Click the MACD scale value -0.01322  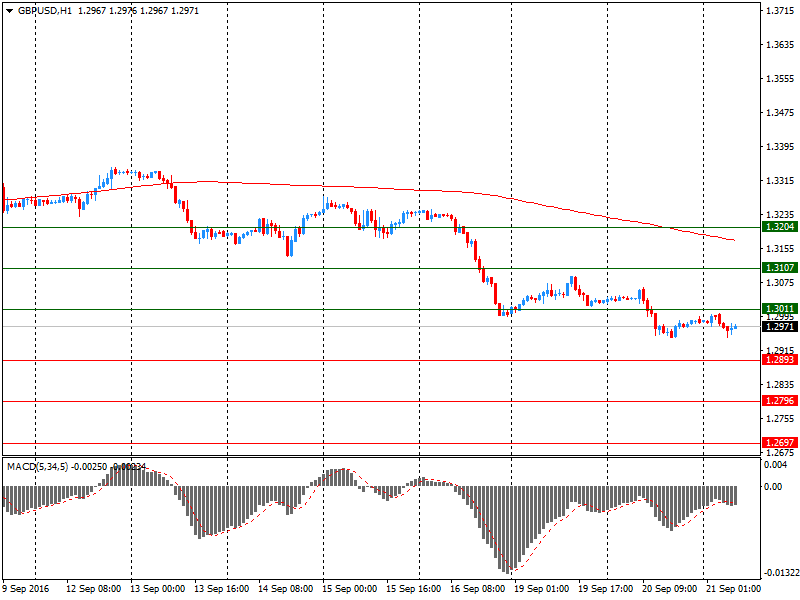point(781,573)
